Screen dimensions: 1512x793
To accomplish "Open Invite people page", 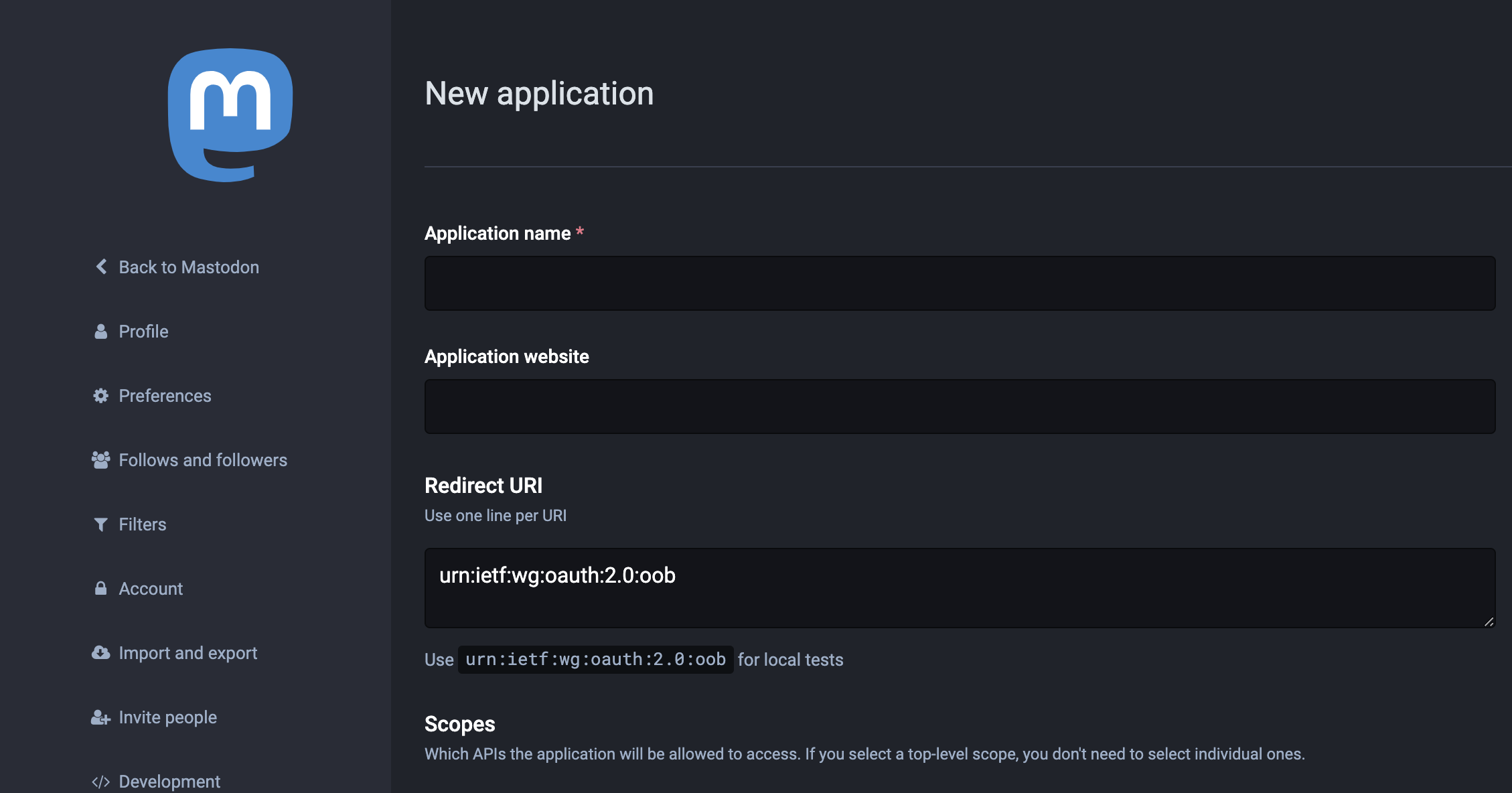I will (x=168, y=717).
